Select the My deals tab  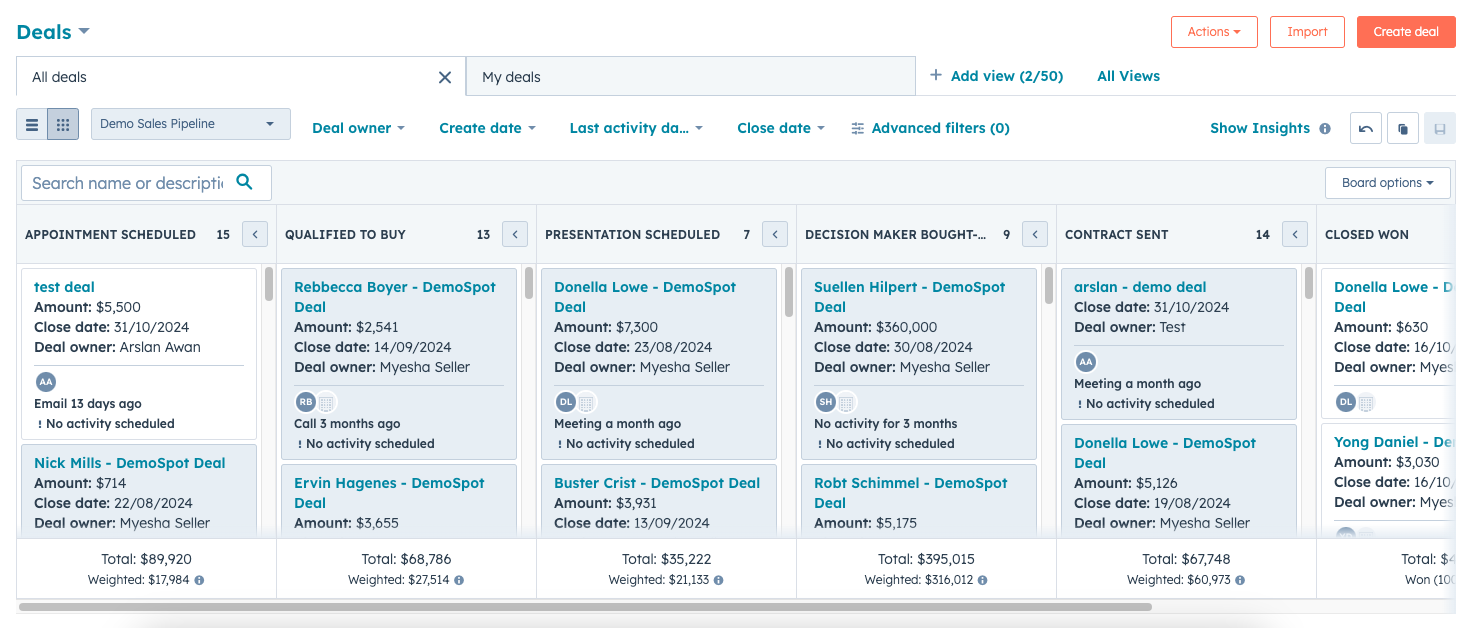690,77
